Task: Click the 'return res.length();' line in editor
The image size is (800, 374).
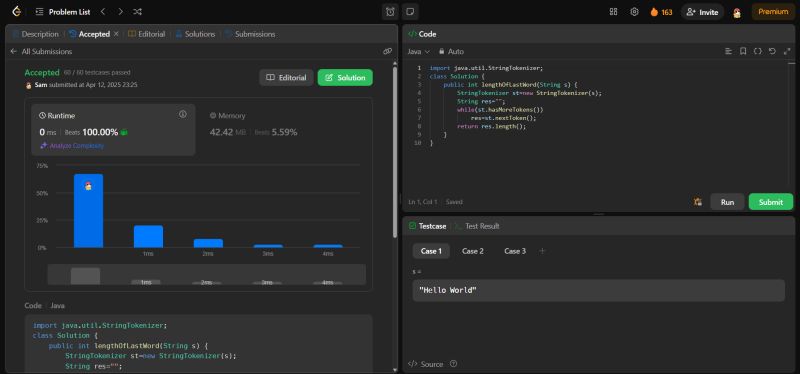Action: pos(491,127)
